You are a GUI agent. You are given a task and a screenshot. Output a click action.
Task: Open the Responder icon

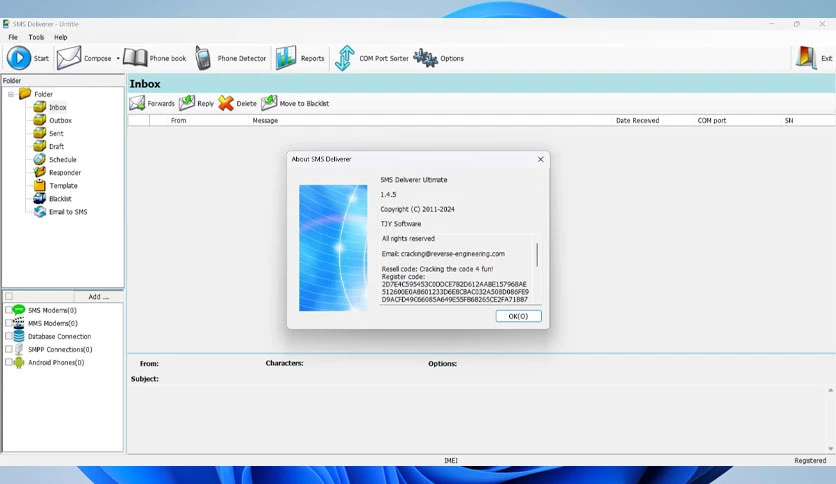pos(39,172)
